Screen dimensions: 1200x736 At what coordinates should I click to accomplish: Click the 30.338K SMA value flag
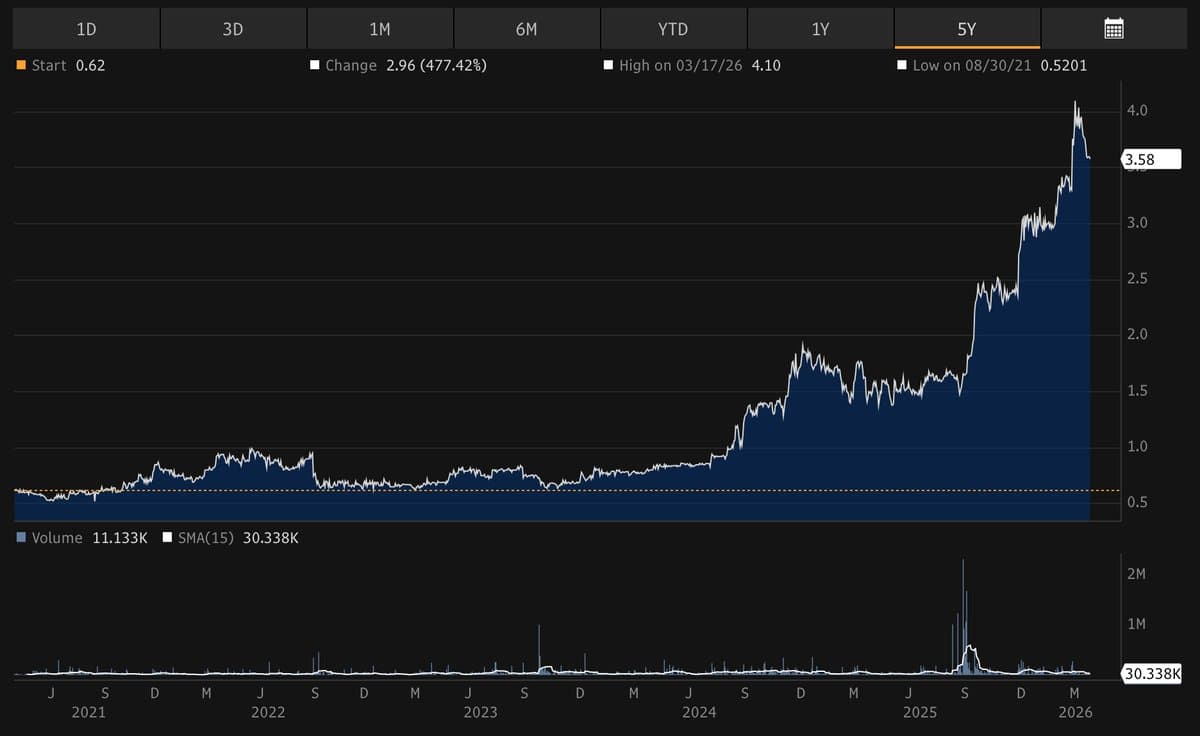coord(1152,675)
